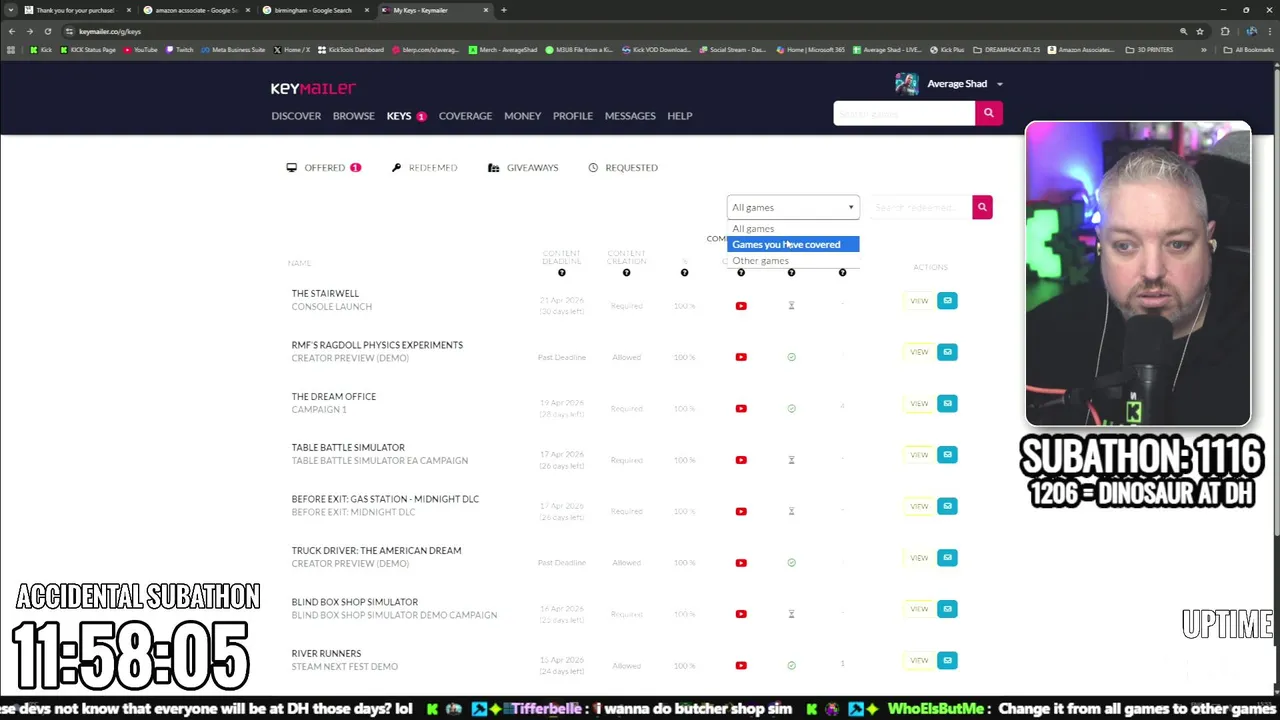
Task: Open message icon for RMF's Ragdoll Physics Experiments
Action: (947, 352)
